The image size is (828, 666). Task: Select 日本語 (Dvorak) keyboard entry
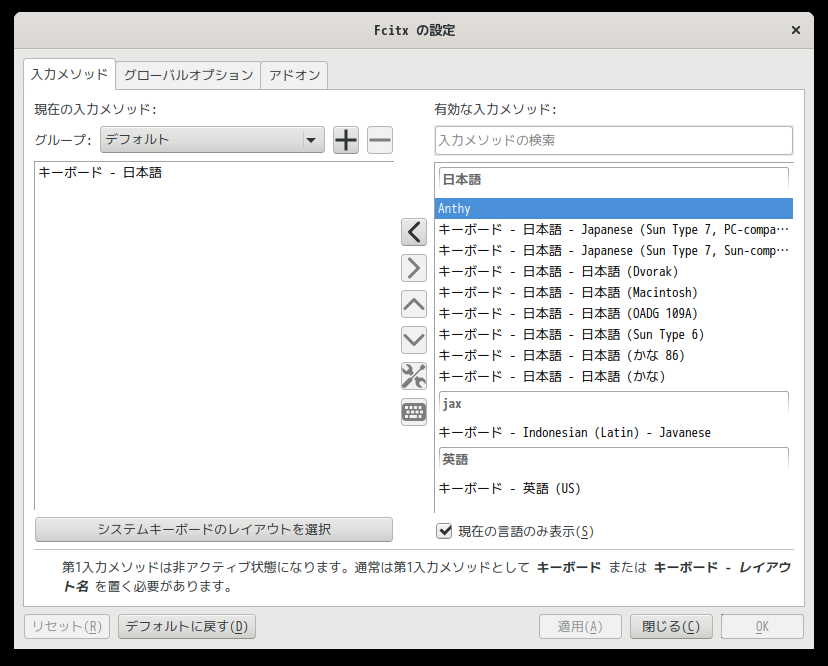614,271
